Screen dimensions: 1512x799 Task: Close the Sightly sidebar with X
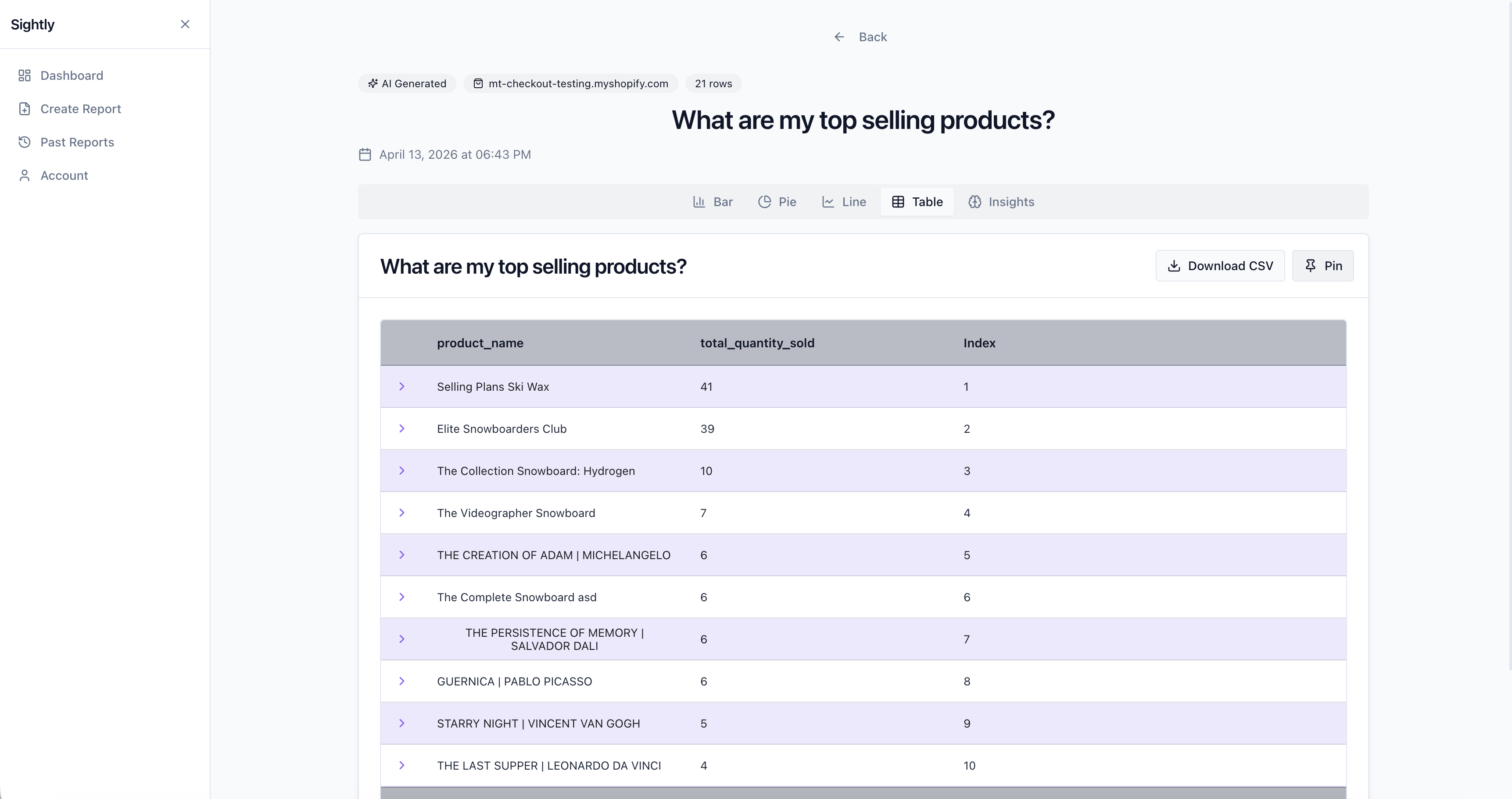coord(185,24)
